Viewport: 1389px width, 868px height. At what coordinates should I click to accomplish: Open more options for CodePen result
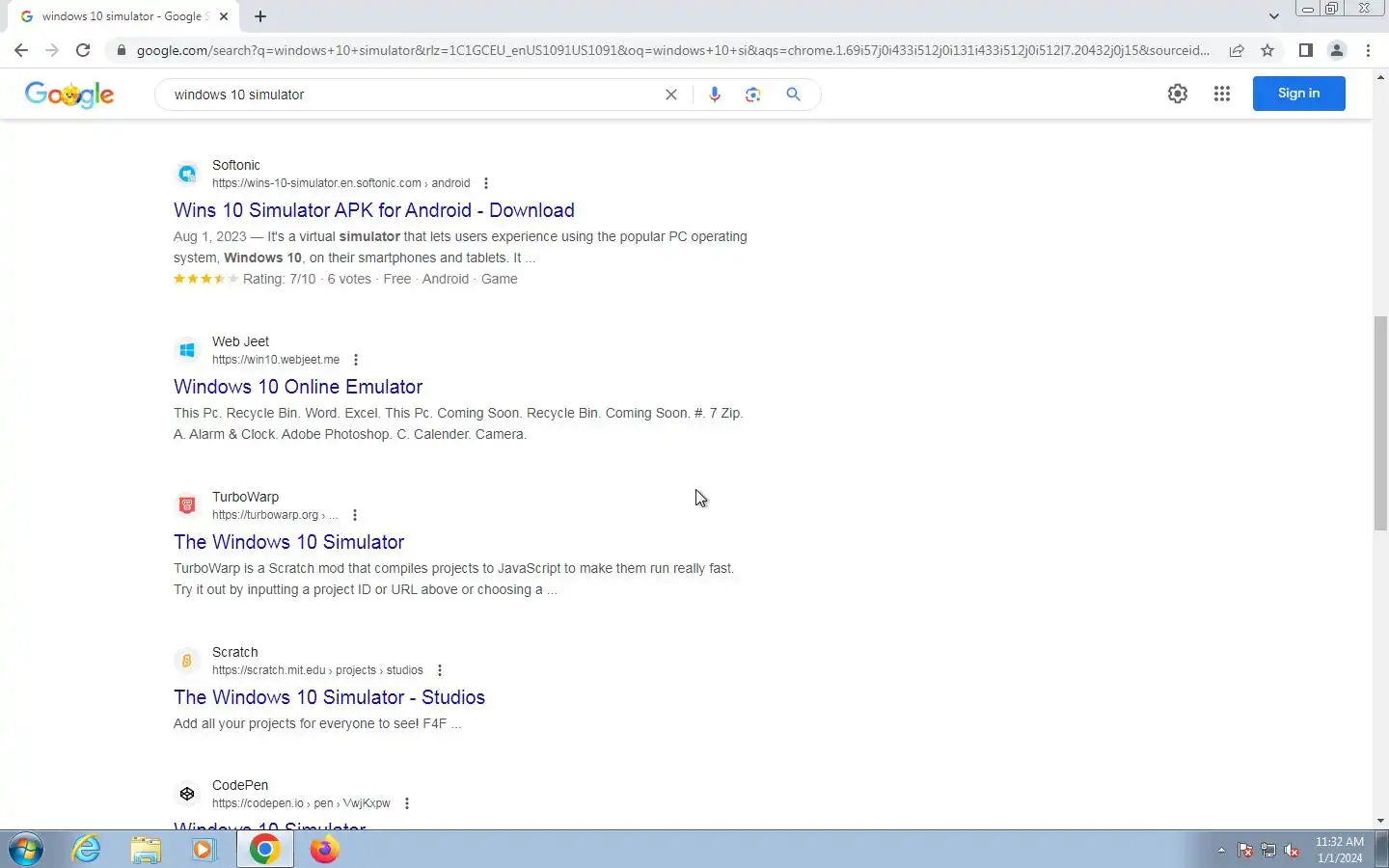tap(407, 803)
